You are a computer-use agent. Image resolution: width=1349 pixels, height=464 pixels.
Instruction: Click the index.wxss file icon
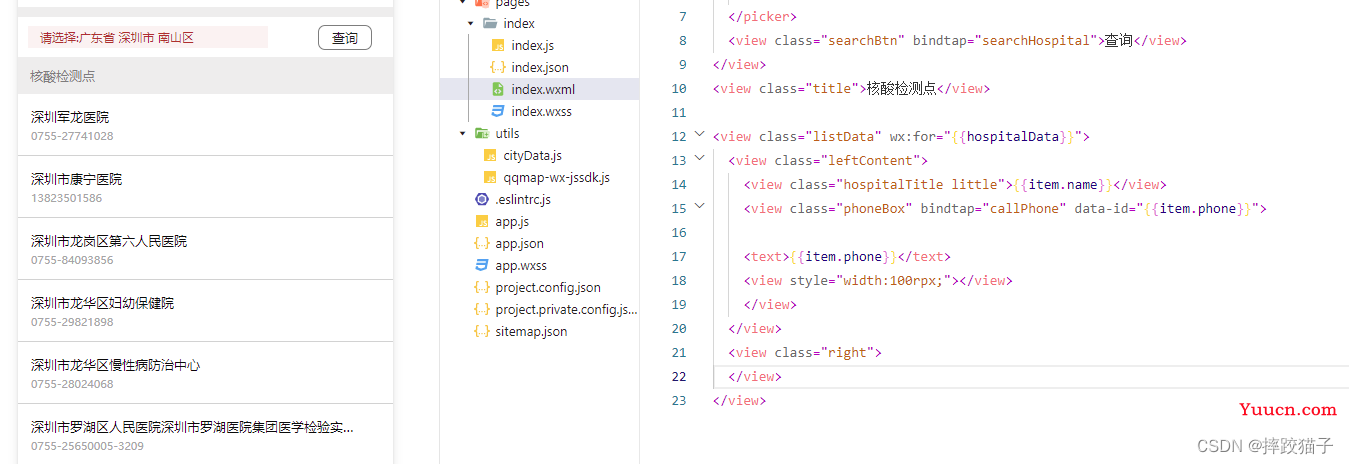(498, 111)
